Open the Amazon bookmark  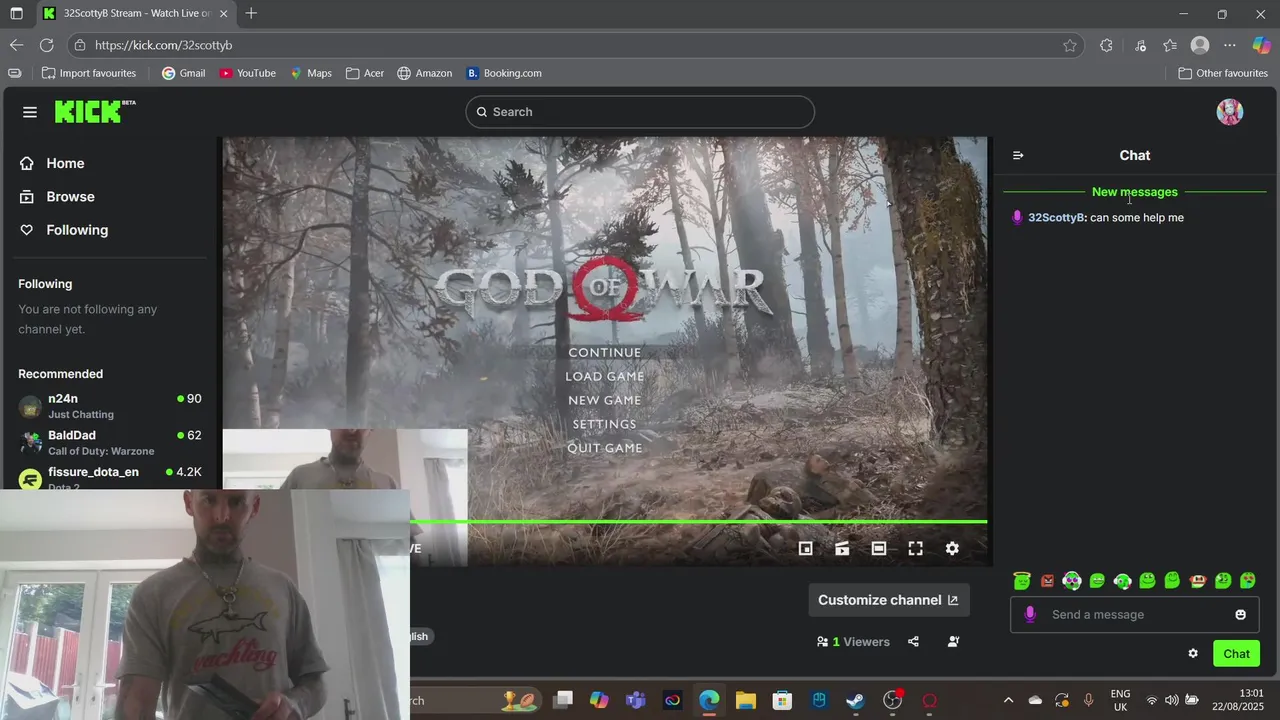[424, 73]
